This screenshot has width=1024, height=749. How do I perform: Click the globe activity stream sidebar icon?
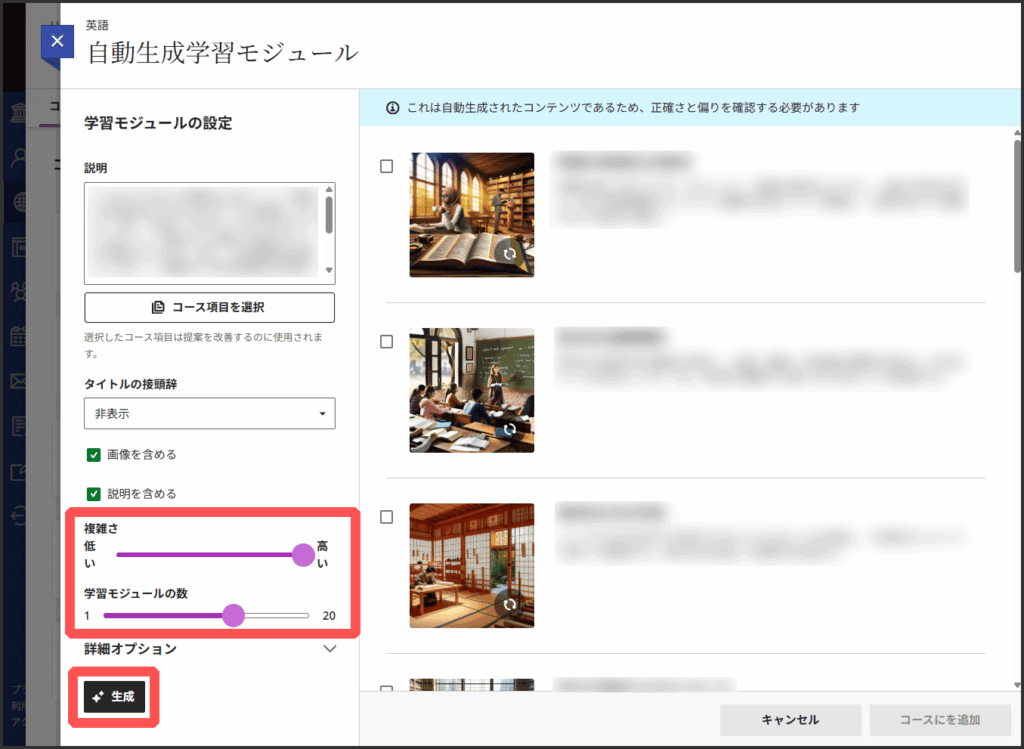pyautogui.click(x=19, y=202)
